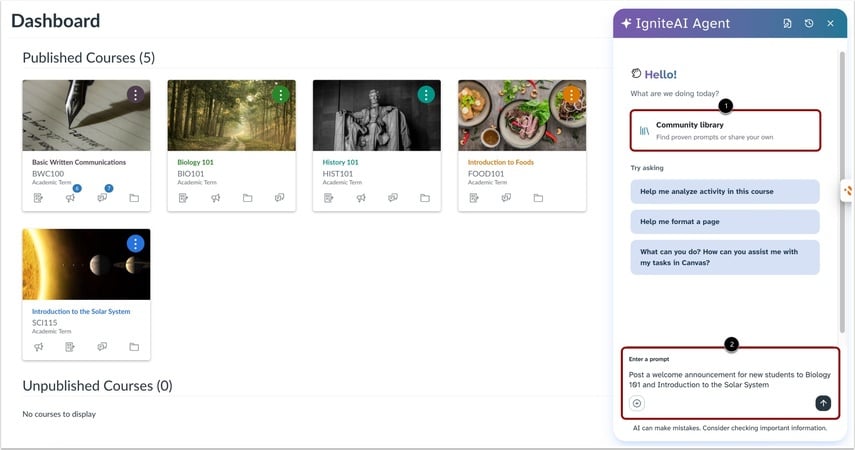Open options menu on Introduction to Foods card
This screenshot has height=450, width=855.
(x=571, y=94)
